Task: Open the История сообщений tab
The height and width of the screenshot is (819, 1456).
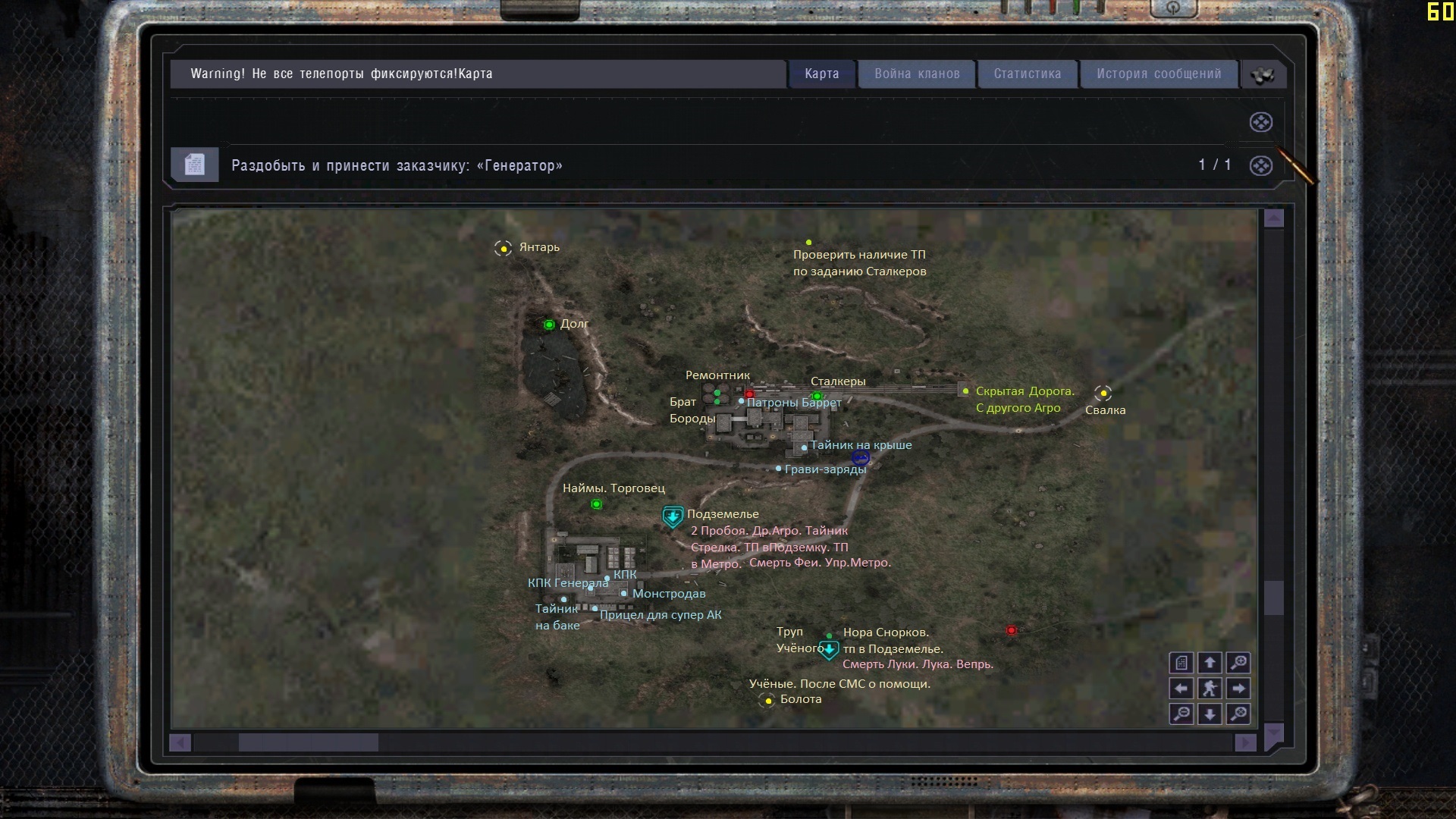Action: [1158, 74]
